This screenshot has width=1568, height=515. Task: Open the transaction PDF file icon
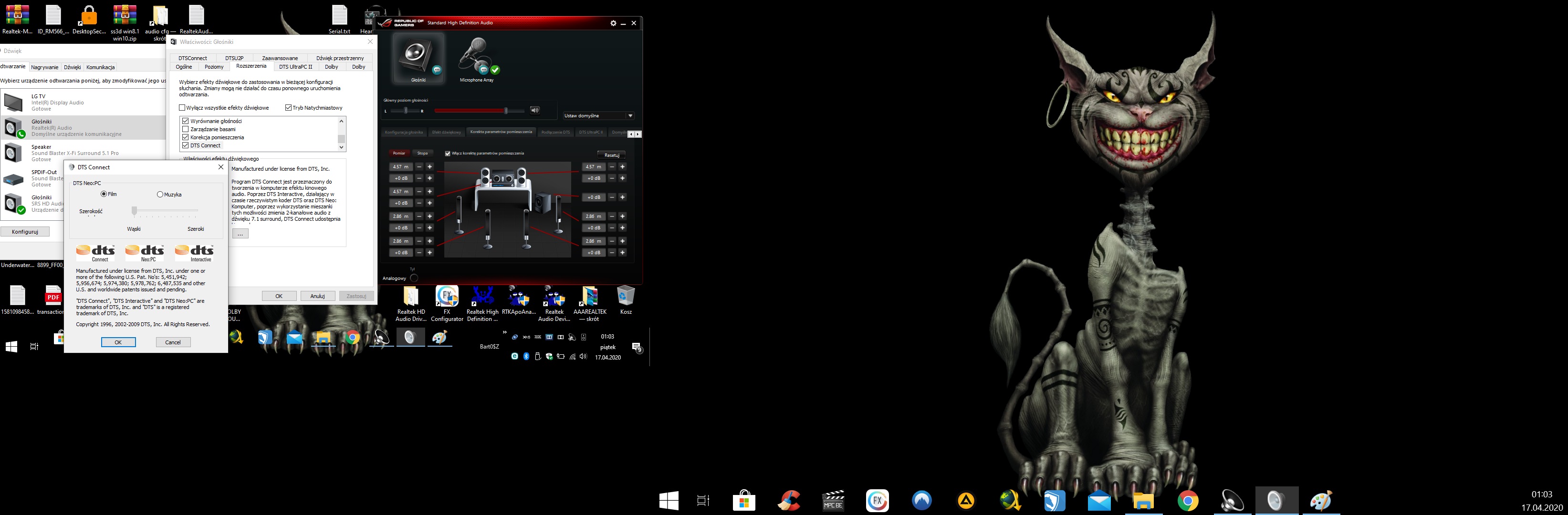[x=52, y=300]
